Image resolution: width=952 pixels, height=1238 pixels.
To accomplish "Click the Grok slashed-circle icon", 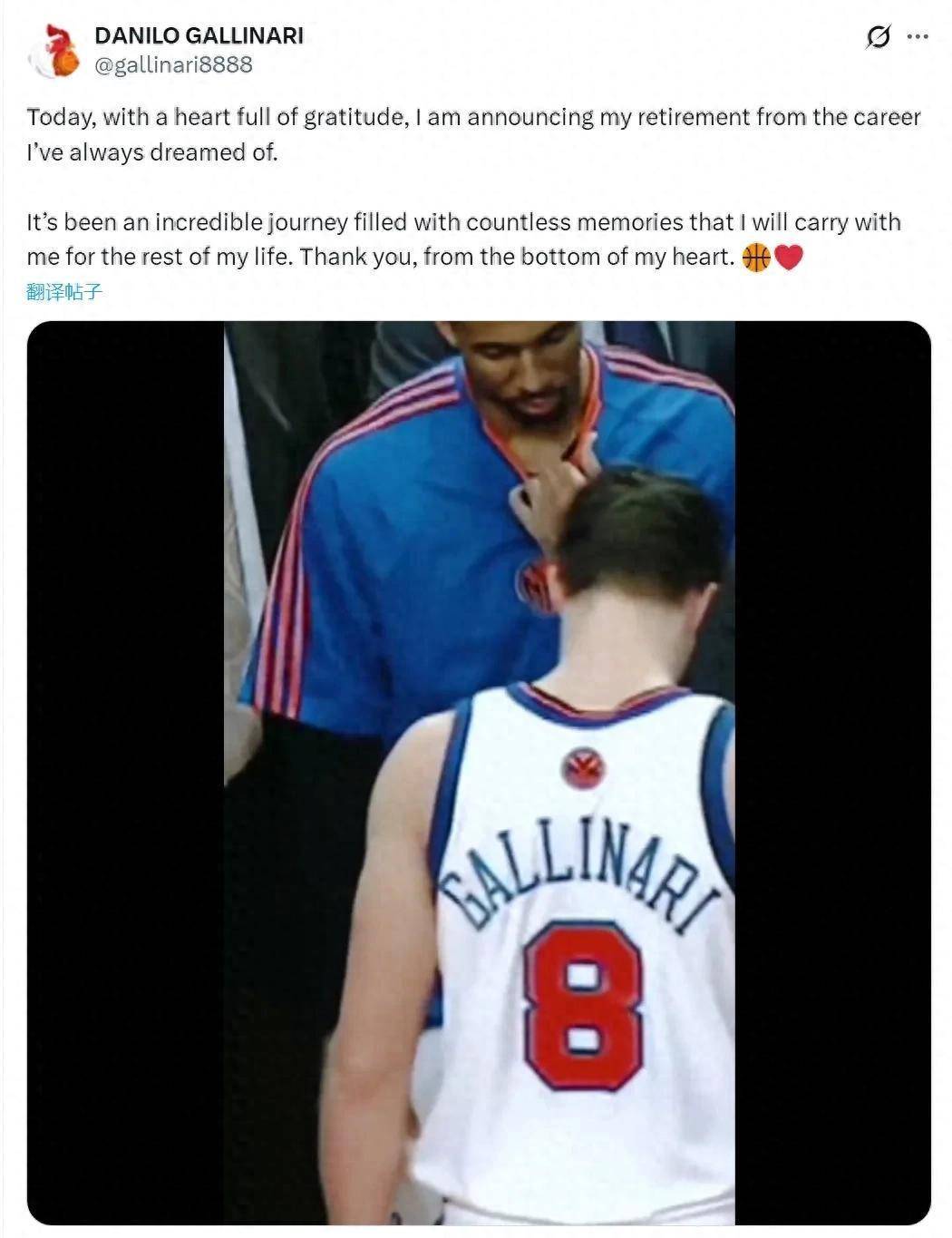I will tap(877, 37).
